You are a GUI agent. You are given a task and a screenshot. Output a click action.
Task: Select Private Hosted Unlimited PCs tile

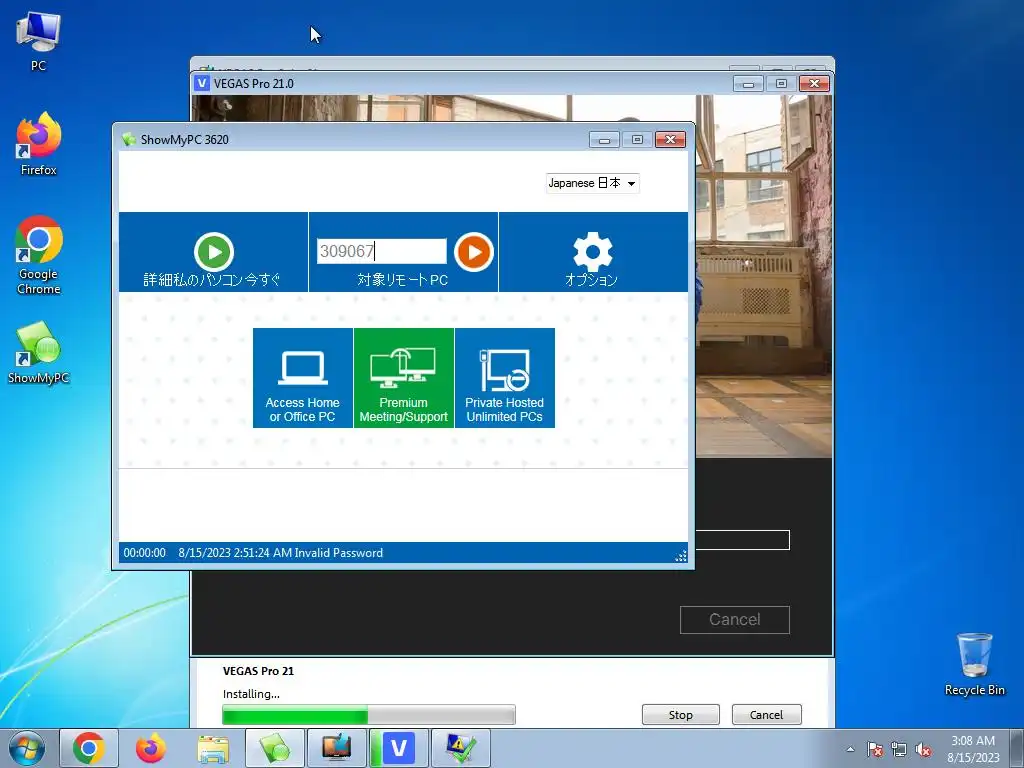(505, 378)
